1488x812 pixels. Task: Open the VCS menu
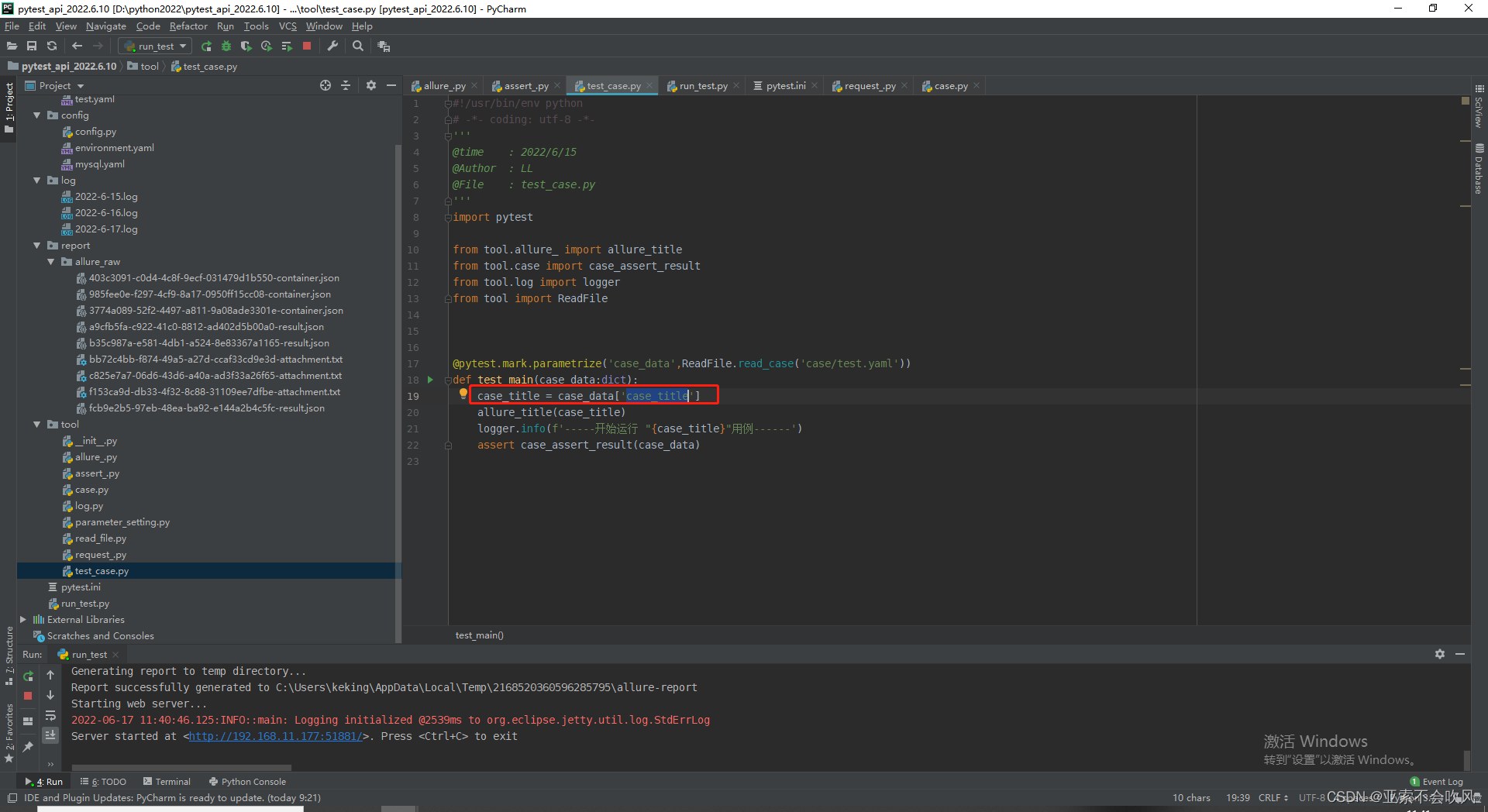288,26
